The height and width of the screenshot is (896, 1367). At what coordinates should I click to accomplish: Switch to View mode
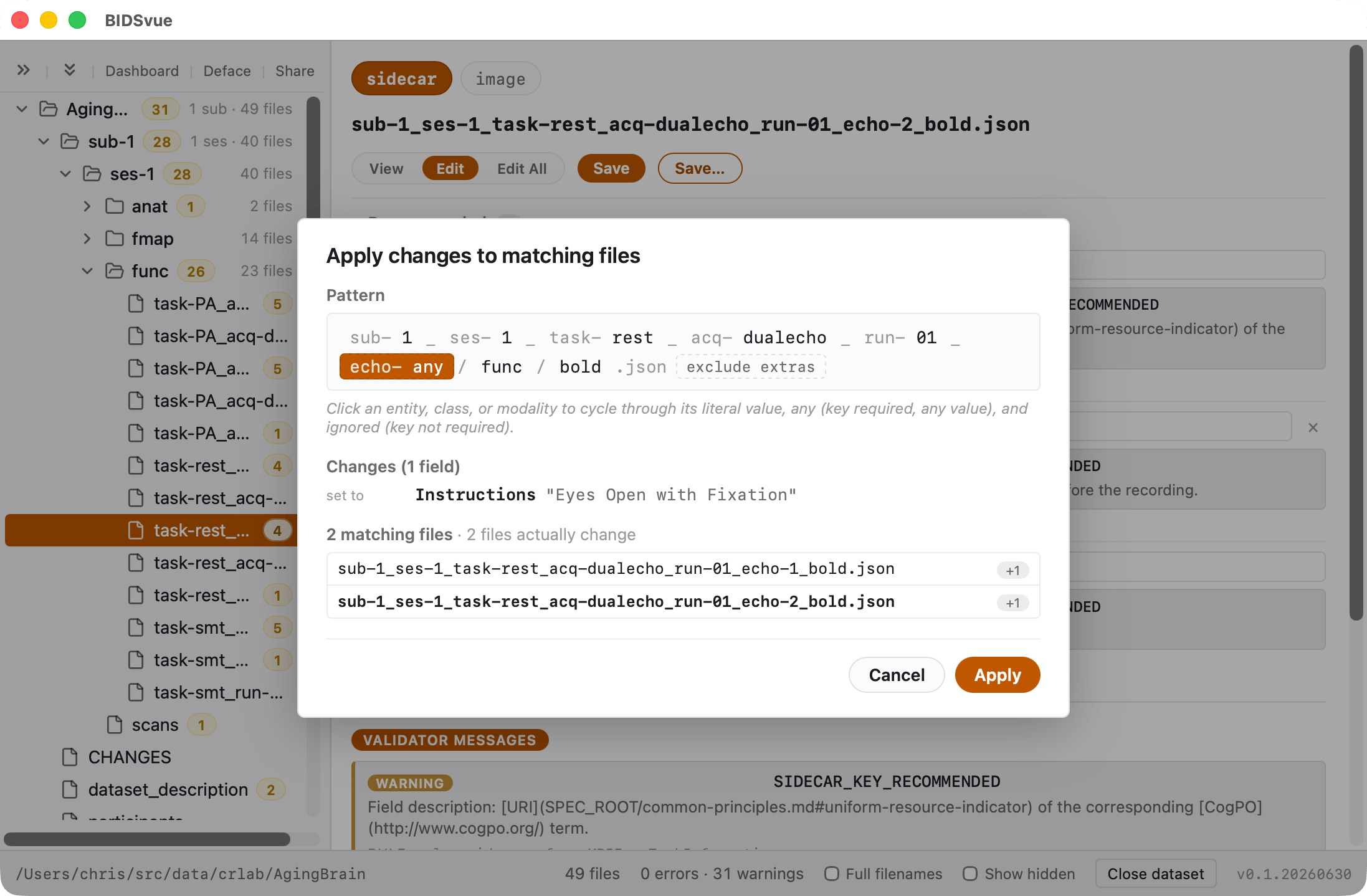pos(386,168)
